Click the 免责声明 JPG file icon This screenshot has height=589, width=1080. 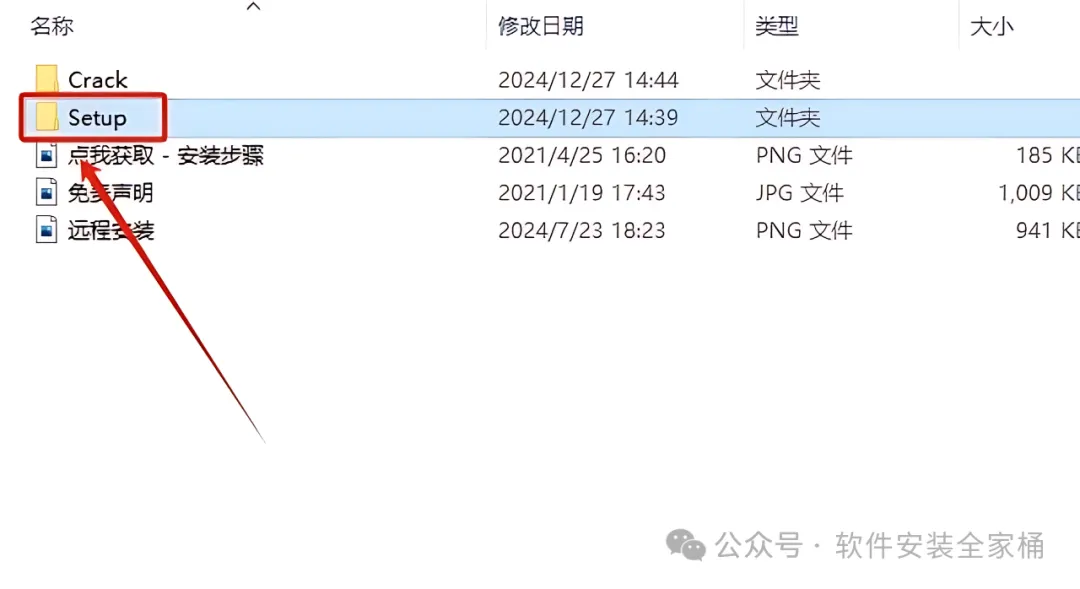[x=46, y=192]
